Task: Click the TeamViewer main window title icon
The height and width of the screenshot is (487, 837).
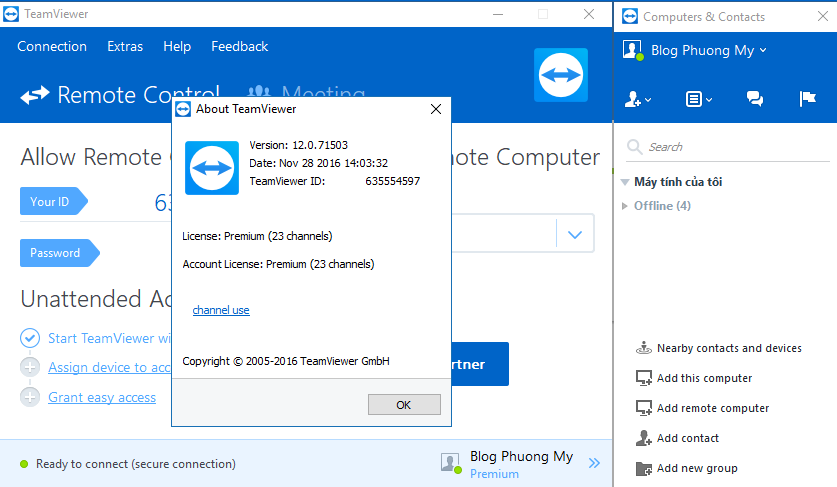Action: pyautogui.click(x=11, y=14)
